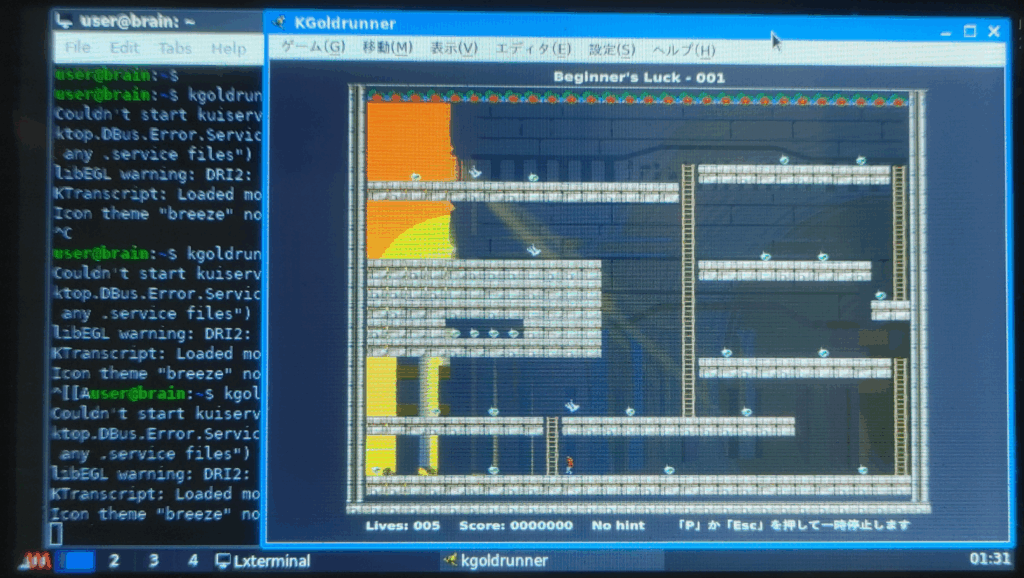Click the terminal window title bar icon
The height and width of the screenshot is (578, 1024).
click(x=64, y=20)
